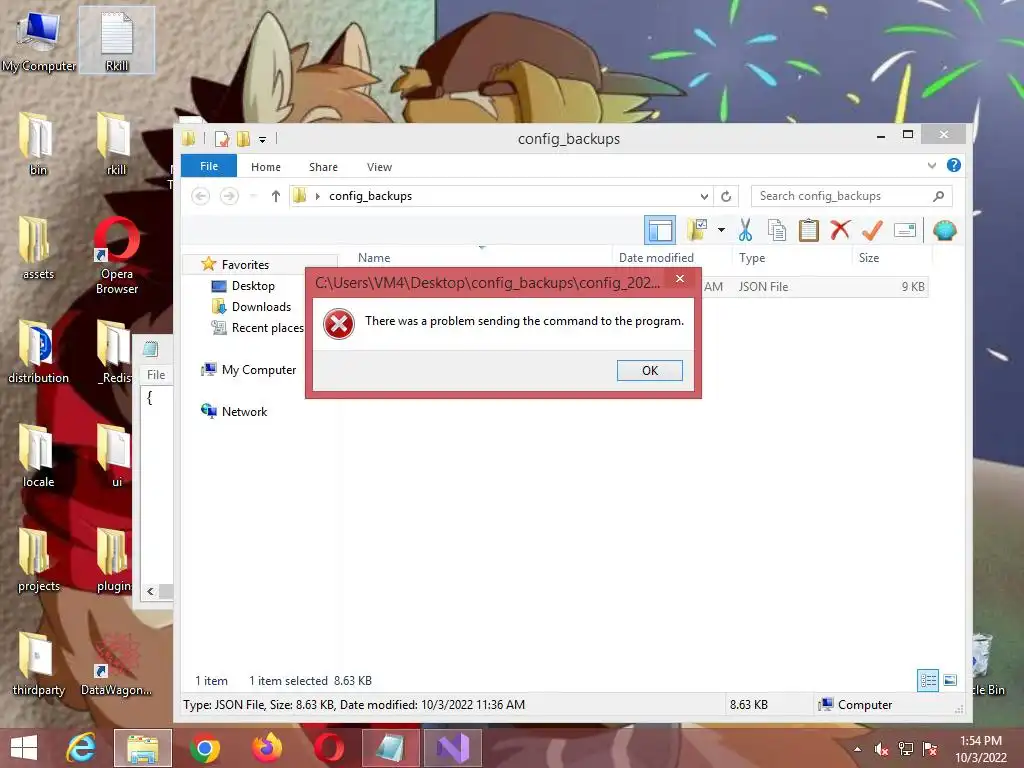Open the Windows Start button
This screenshot has height=768, width=1024.
click(24, 748)
